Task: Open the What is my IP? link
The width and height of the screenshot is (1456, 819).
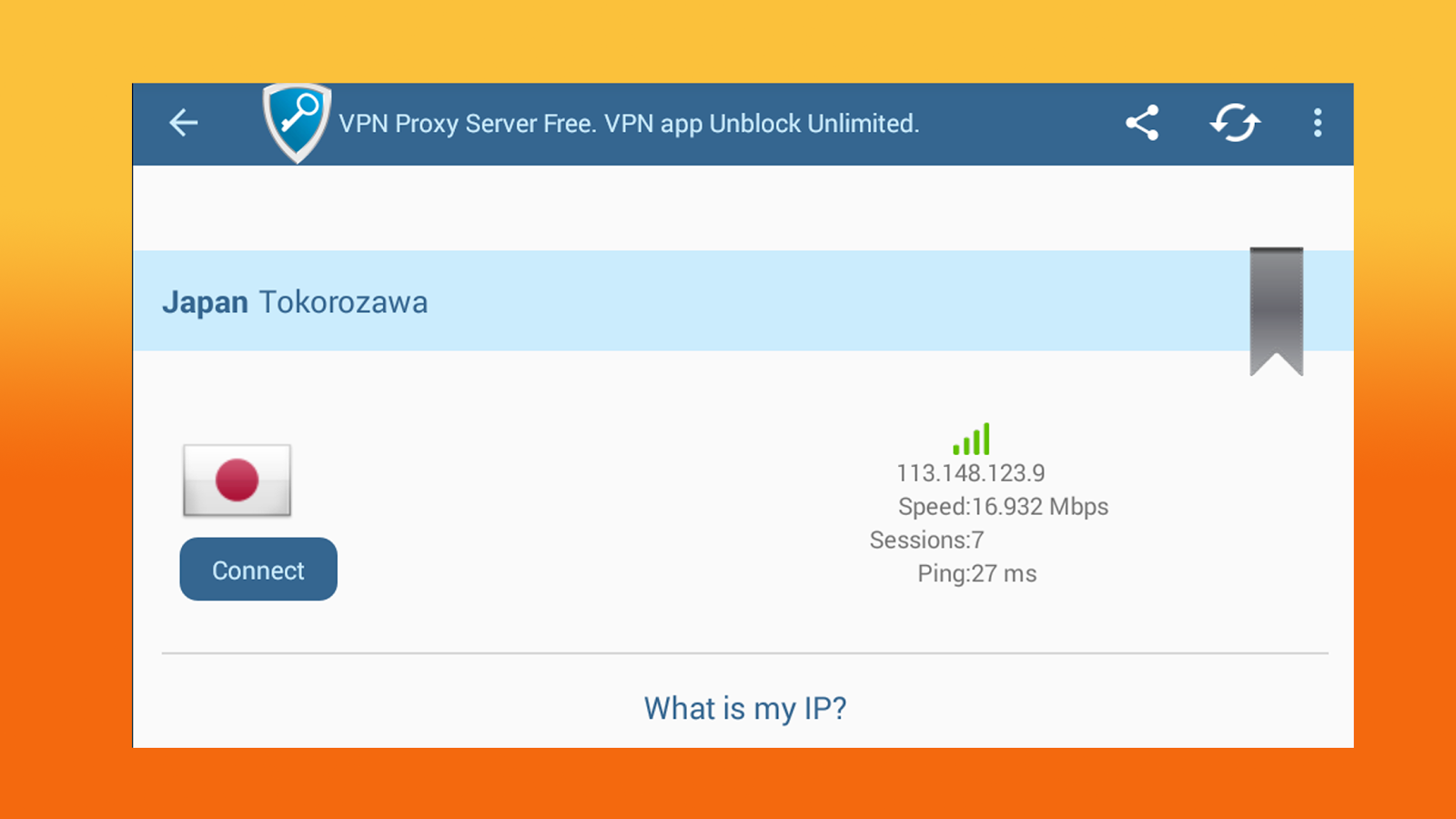Action: (x=745, y=708)
